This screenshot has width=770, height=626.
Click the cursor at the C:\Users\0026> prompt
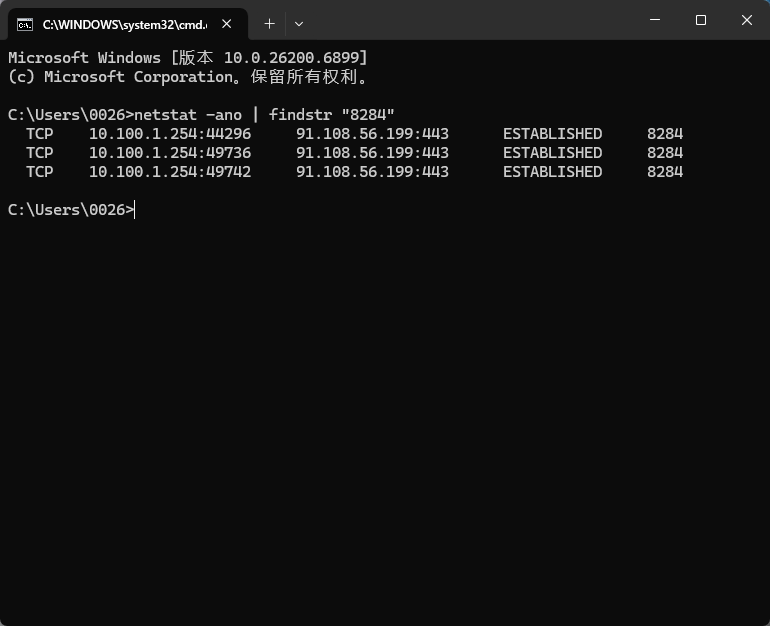click(x=134, y=210)
